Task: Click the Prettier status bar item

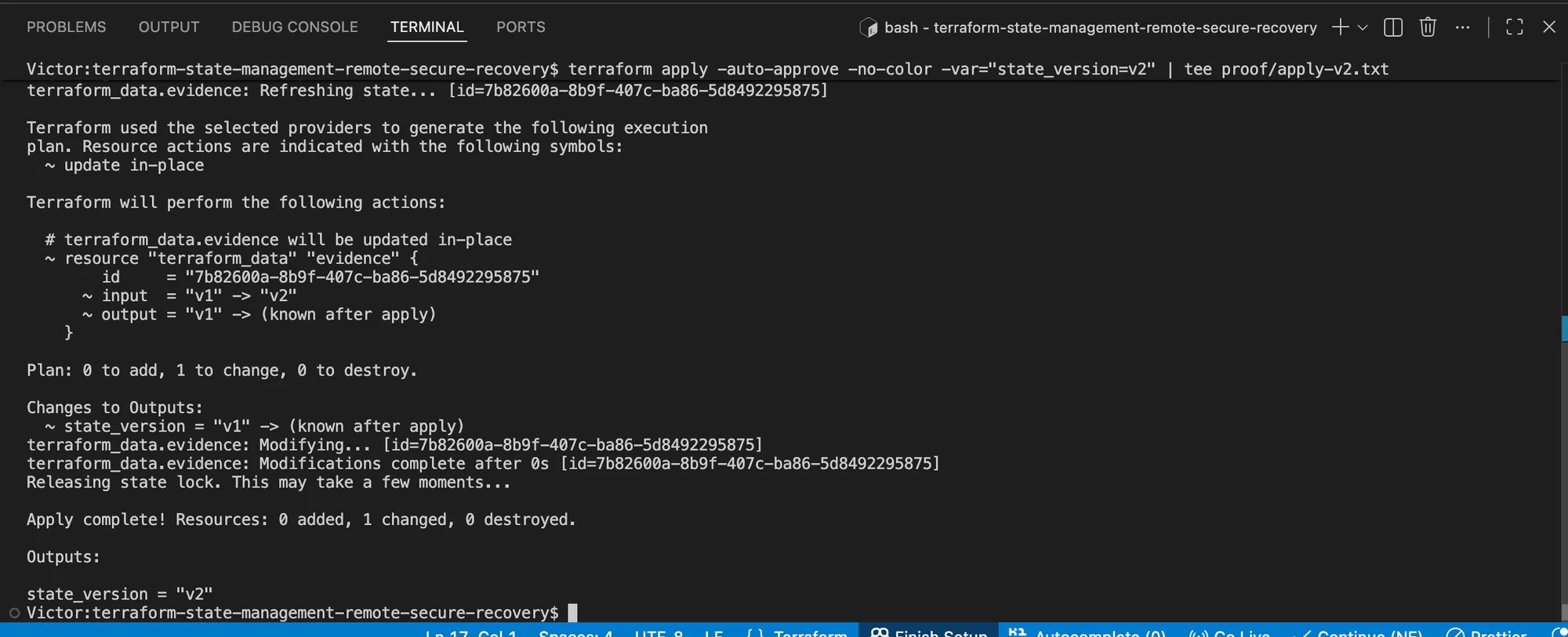Action: click(1486, 632)
